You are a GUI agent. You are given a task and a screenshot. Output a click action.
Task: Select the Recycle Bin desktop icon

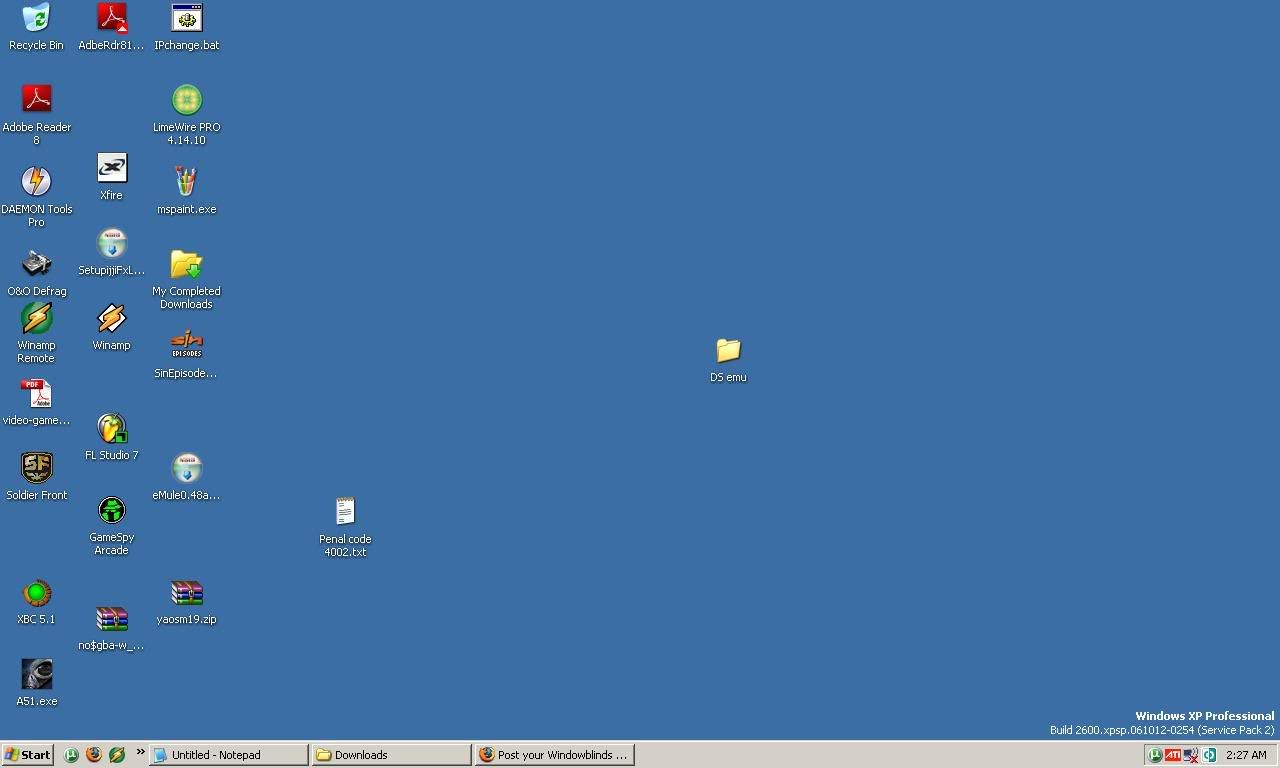click(36, 18)
